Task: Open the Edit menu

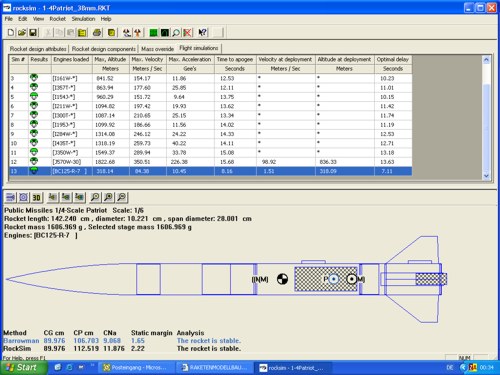Action: coord(23,19)
